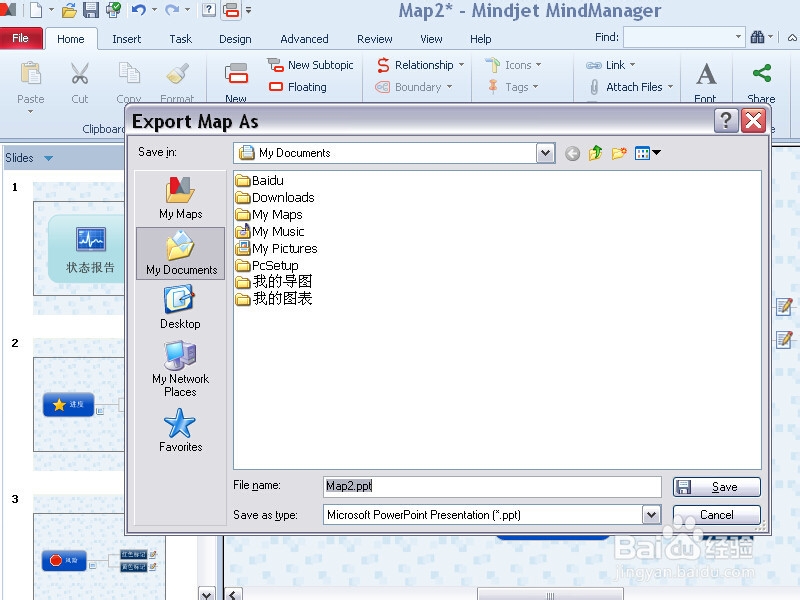
Task: Insert a New Subtopic
Action: click(x=310, y=65)
